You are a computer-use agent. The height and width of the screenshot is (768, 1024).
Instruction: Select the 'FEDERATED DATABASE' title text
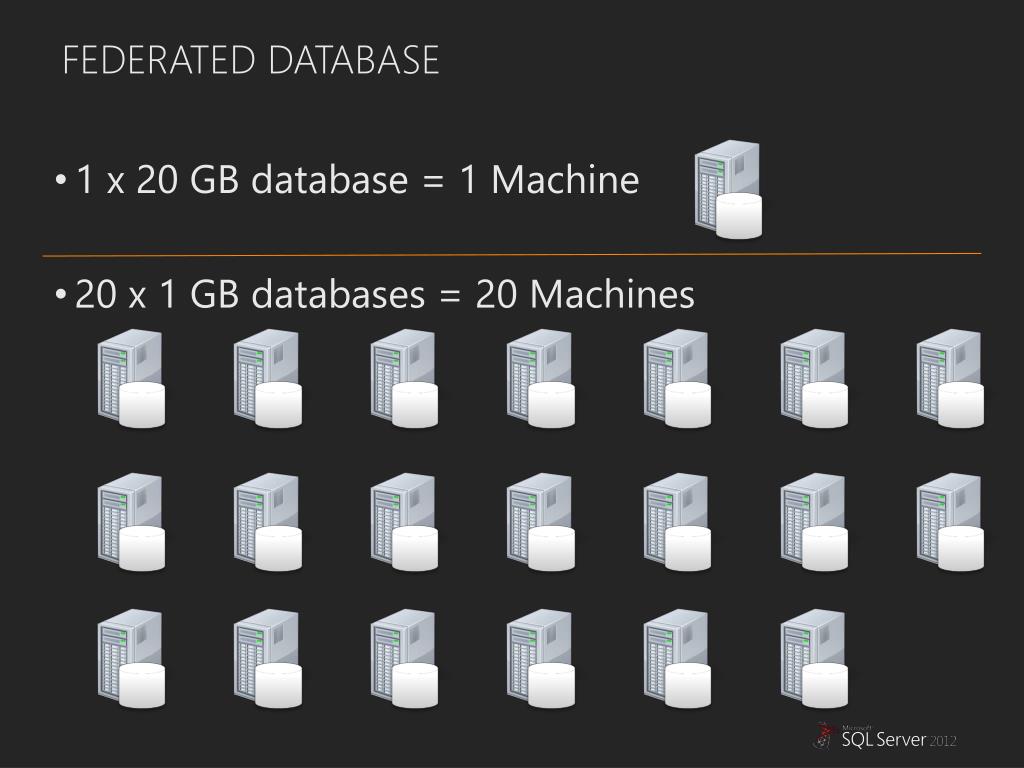coord(251,60)
